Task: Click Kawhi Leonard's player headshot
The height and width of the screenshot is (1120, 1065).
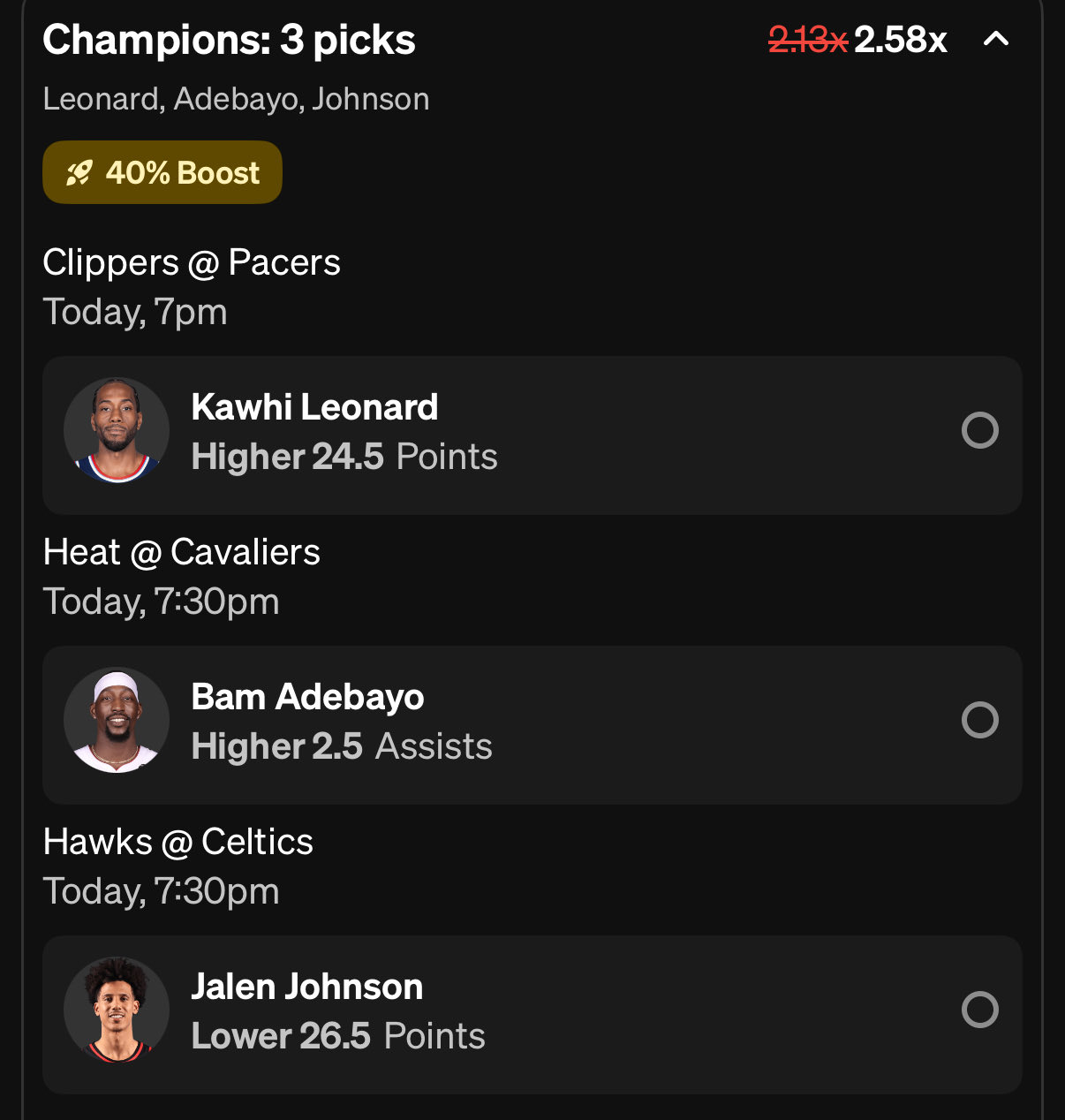Action: (x=117, y=431)
